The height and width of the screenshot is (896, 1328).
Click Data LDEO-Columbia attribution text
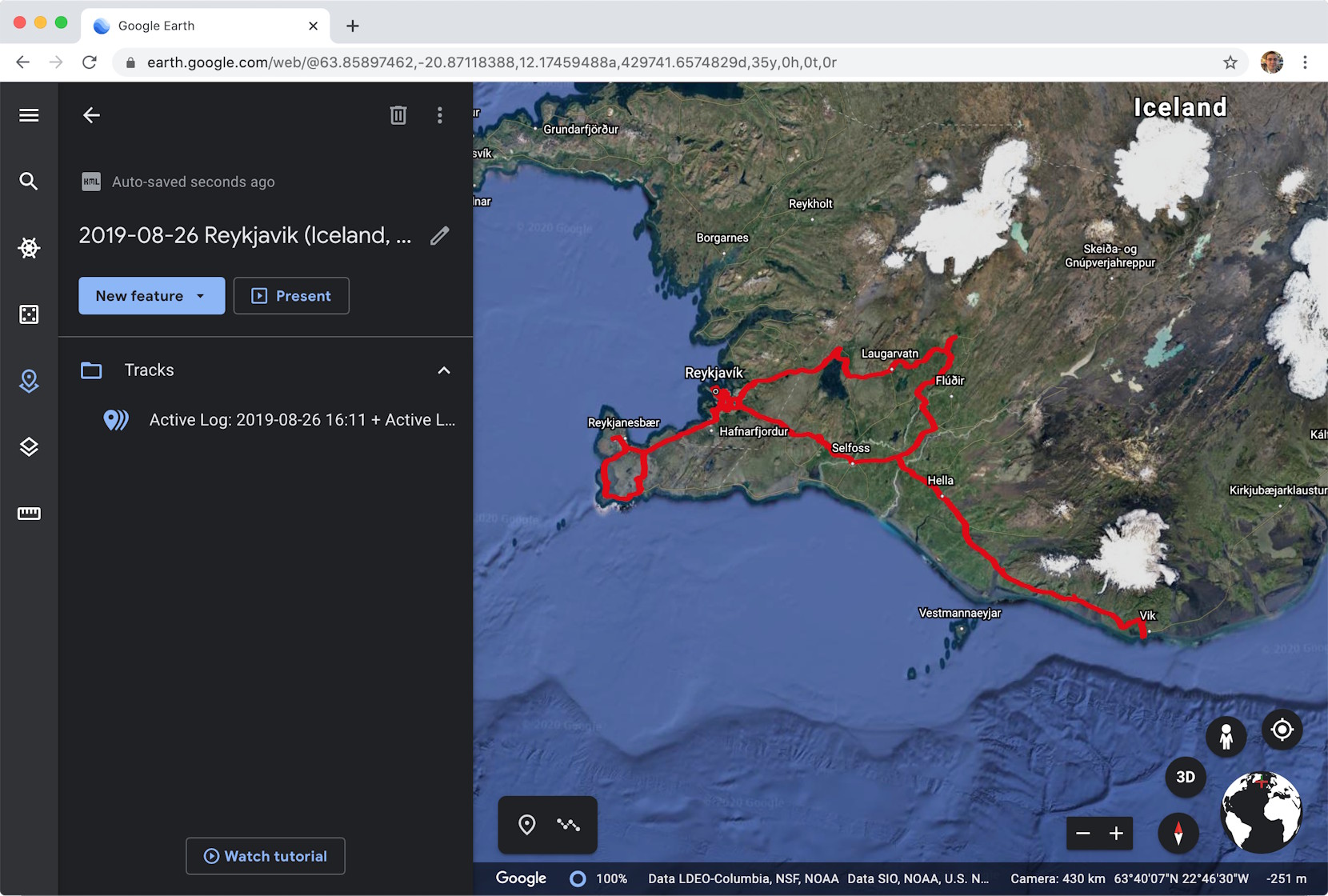(743, 878)
